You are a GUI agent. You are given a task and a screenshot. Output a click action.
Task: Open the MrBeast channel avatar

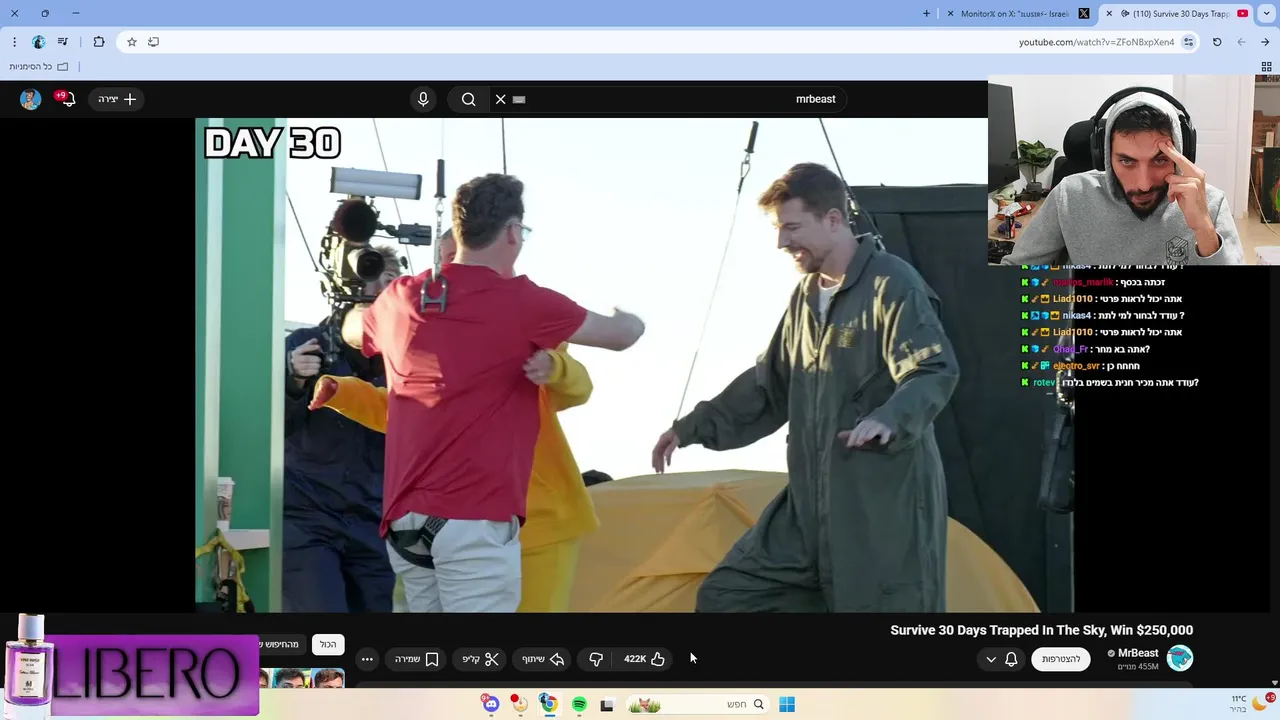point(1180,658)
